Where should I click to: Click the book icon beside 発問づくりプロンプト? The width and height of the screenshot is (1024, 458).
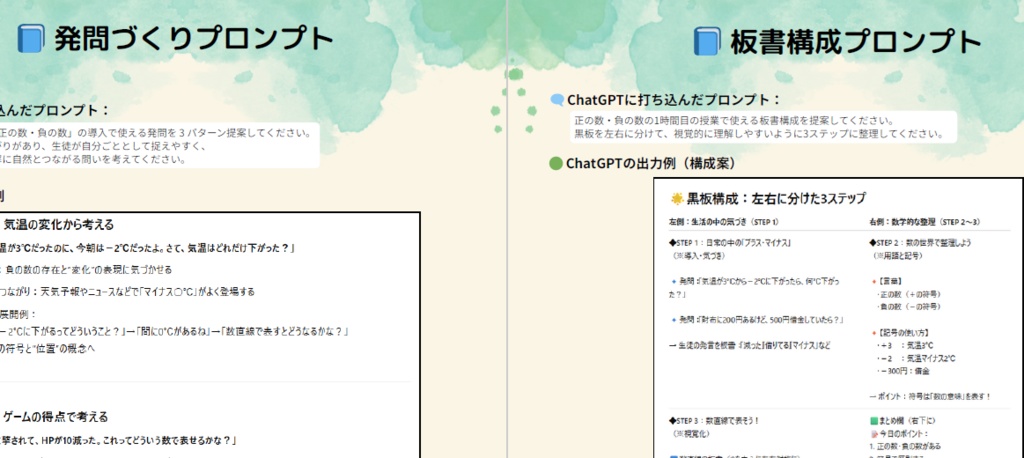tap(31, 39)
